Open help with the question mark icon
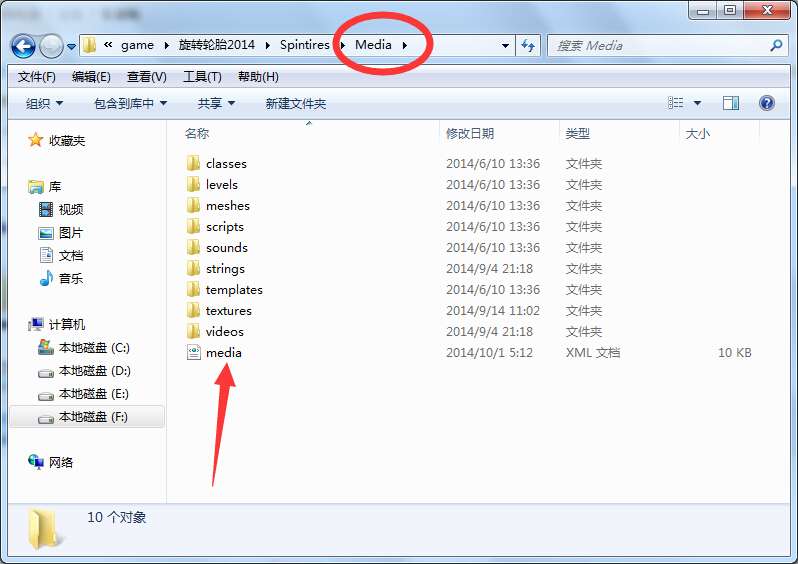 (766, 103)
